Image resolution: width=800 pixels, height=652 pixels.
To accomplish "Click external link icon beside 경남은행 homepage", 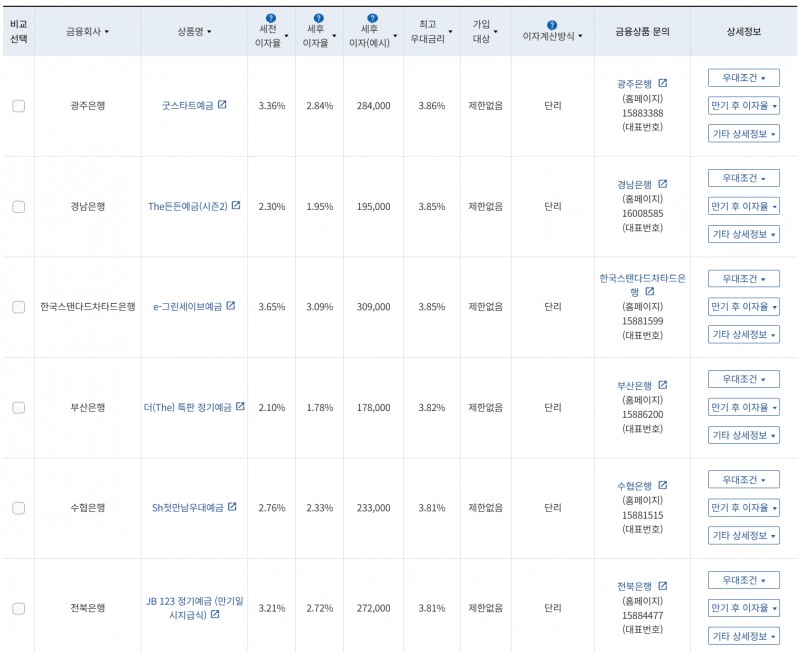I will pos(663,184).
